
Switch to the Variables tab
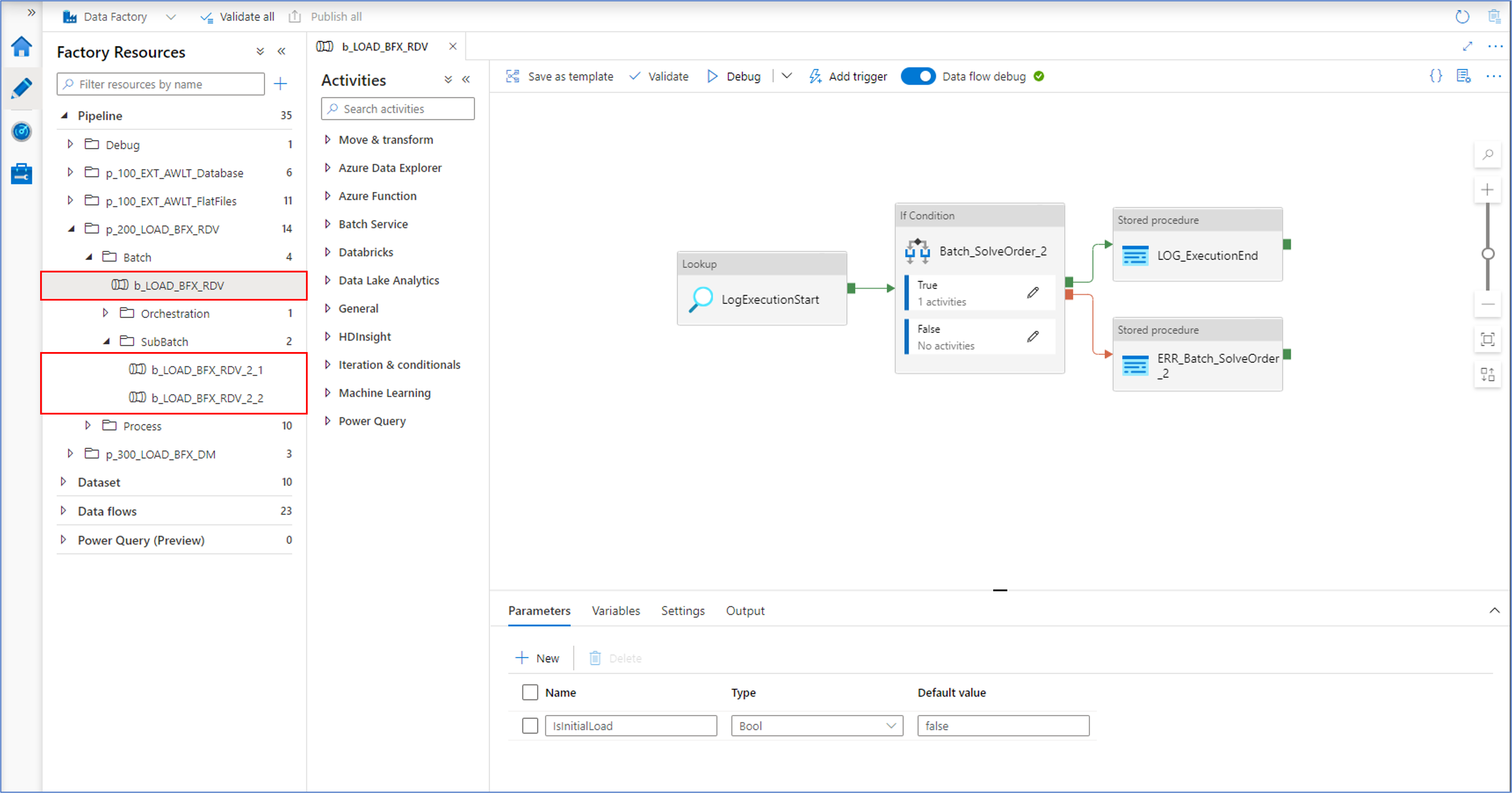(616, 610)
